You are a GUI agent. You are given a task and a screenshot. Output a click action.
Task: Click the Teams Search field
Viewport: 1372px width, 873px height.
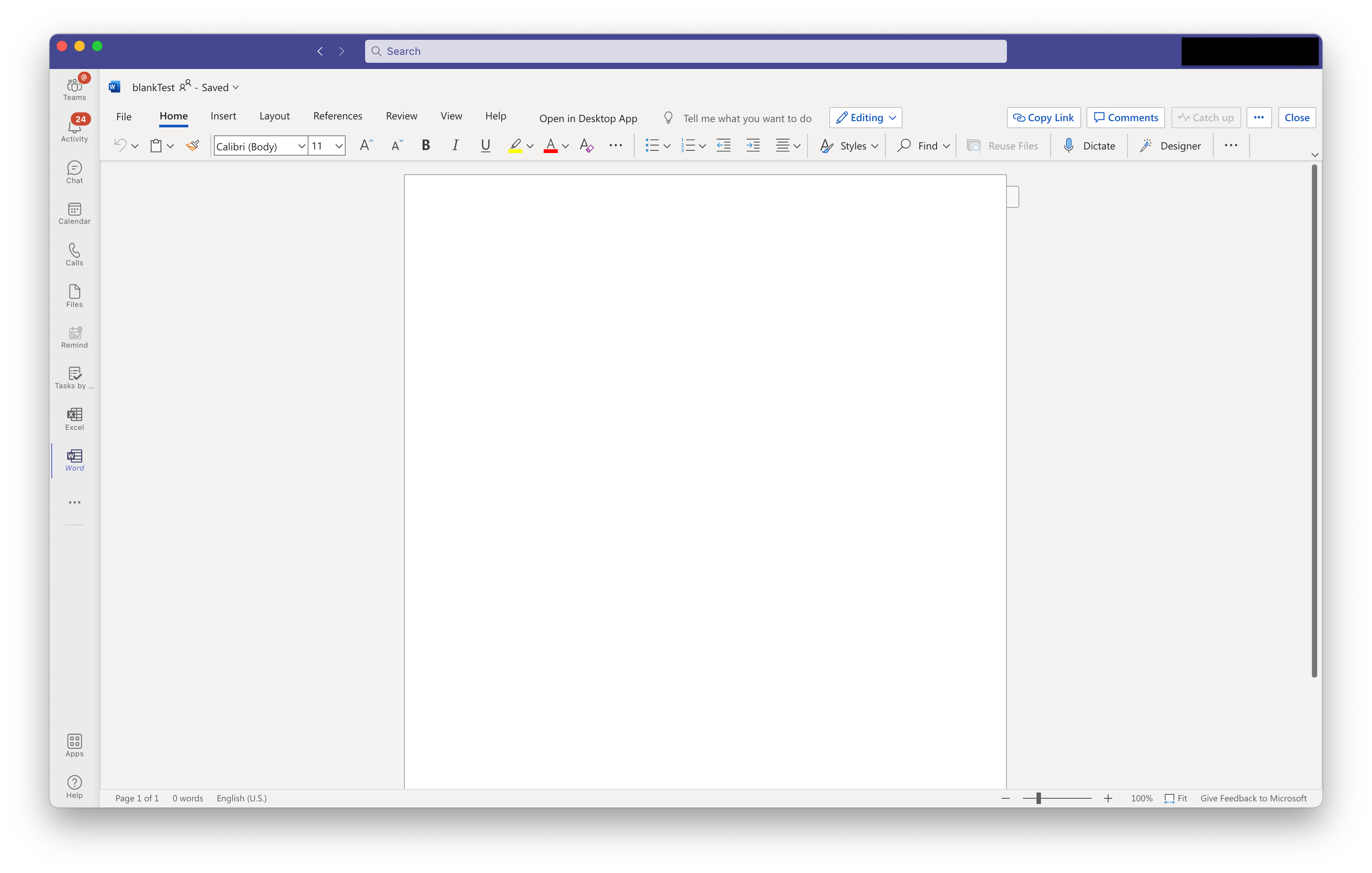(x=686, y=51)
